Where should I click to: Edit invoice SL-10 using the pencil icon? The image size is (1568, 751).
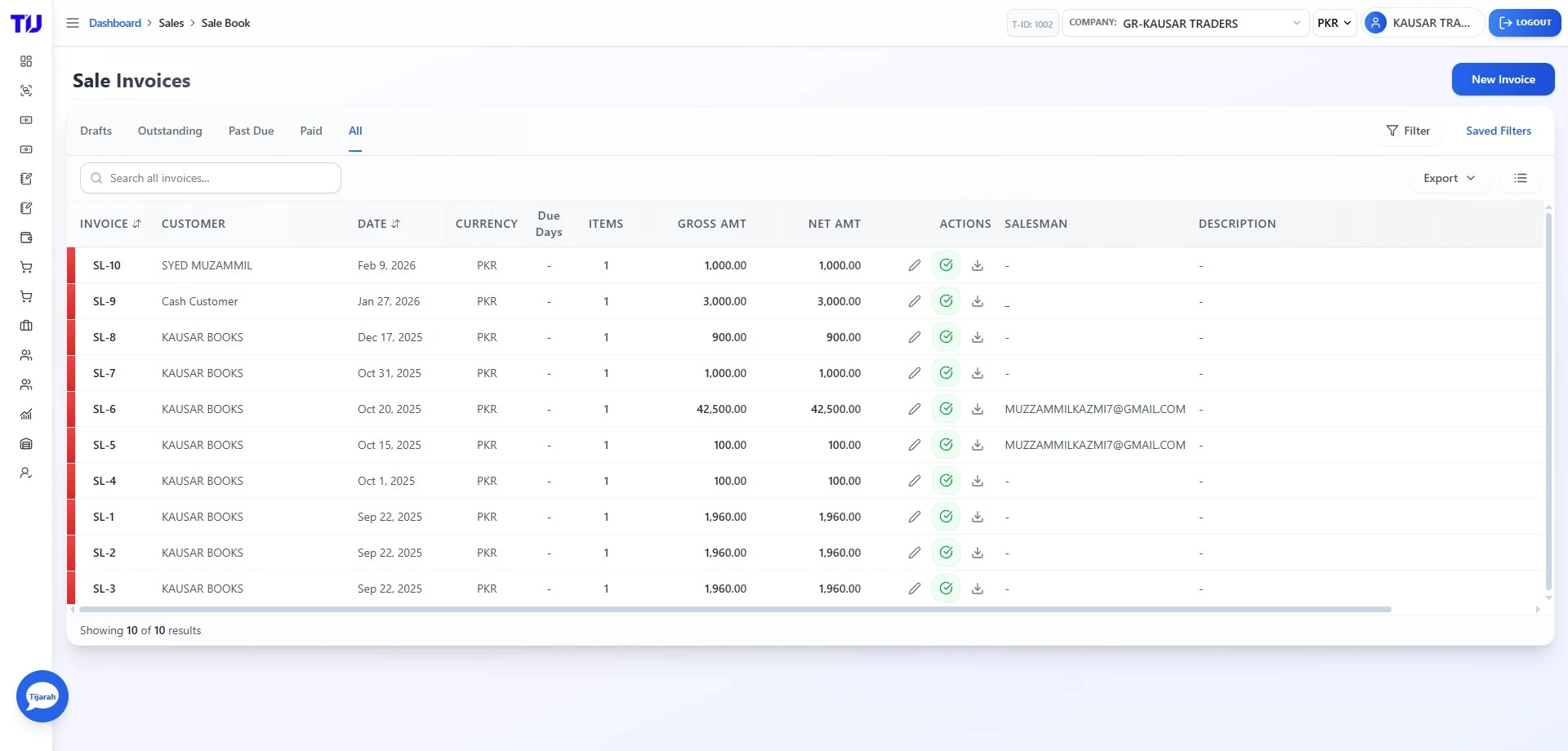(914, 264)
